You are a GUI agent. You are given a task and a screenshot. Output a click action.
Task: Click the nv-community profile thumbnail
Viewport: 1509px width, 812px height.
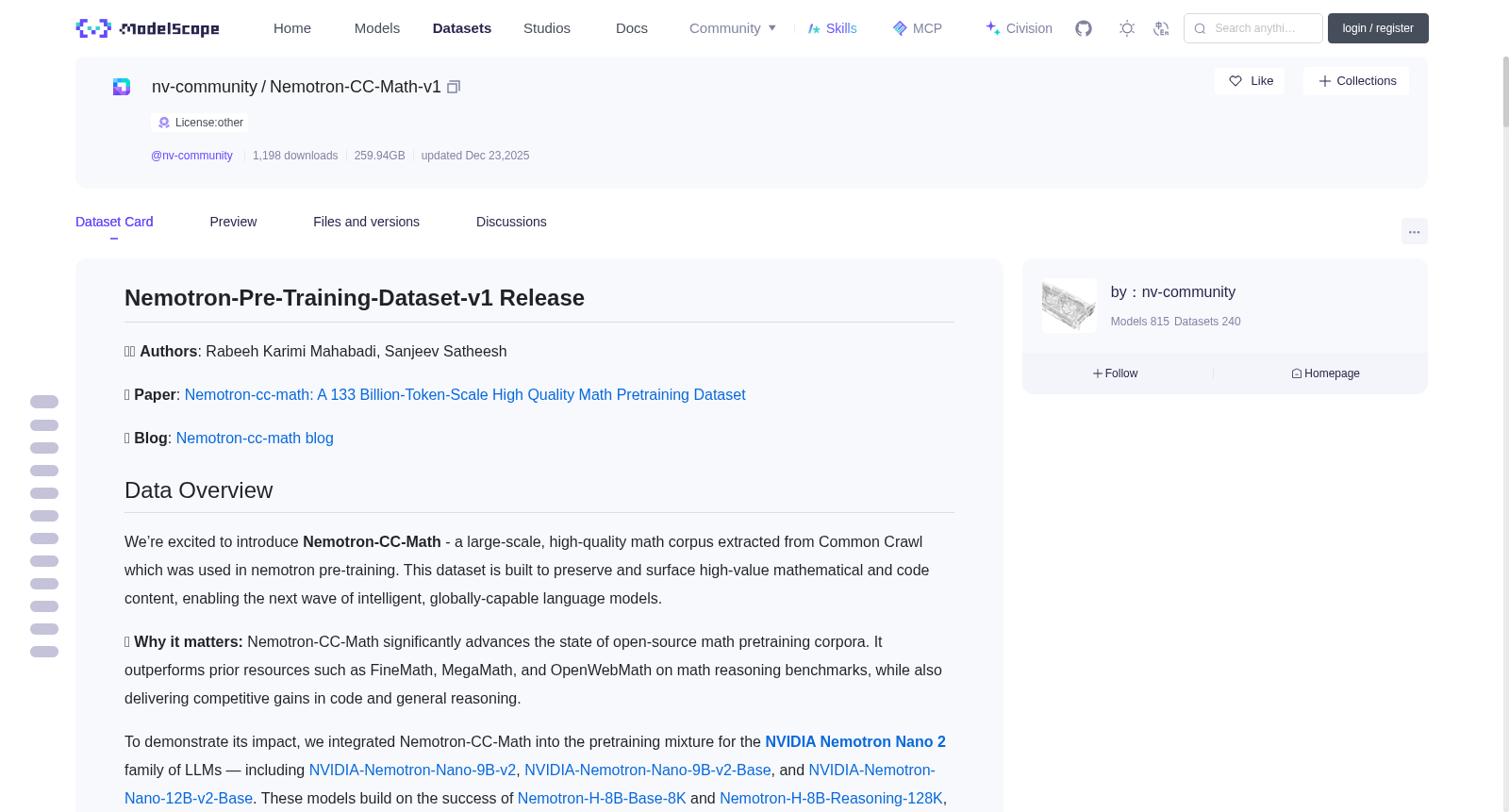(1069, 306)
